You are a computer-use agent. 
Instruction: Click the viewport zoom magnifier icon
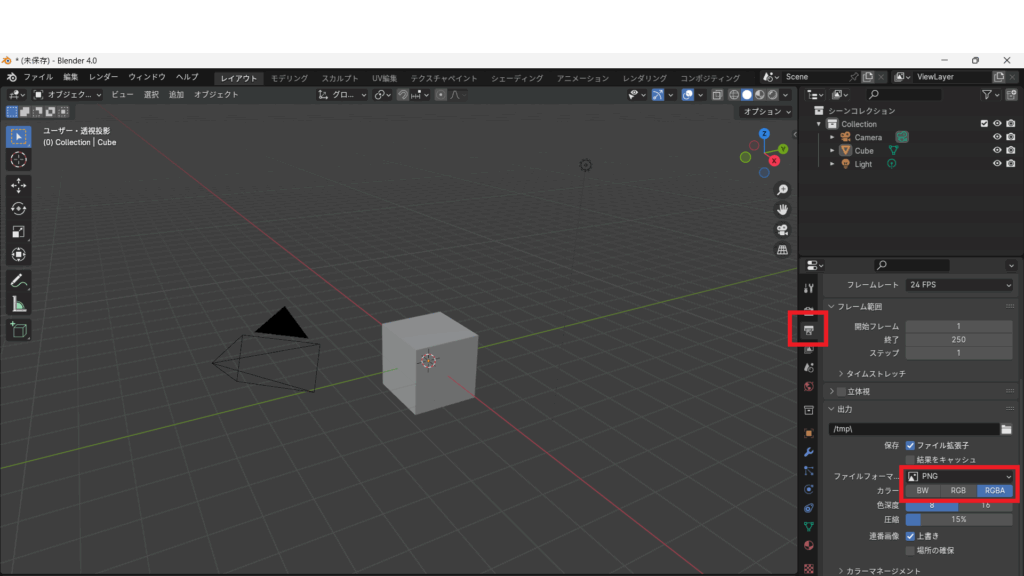coord(782,190)
